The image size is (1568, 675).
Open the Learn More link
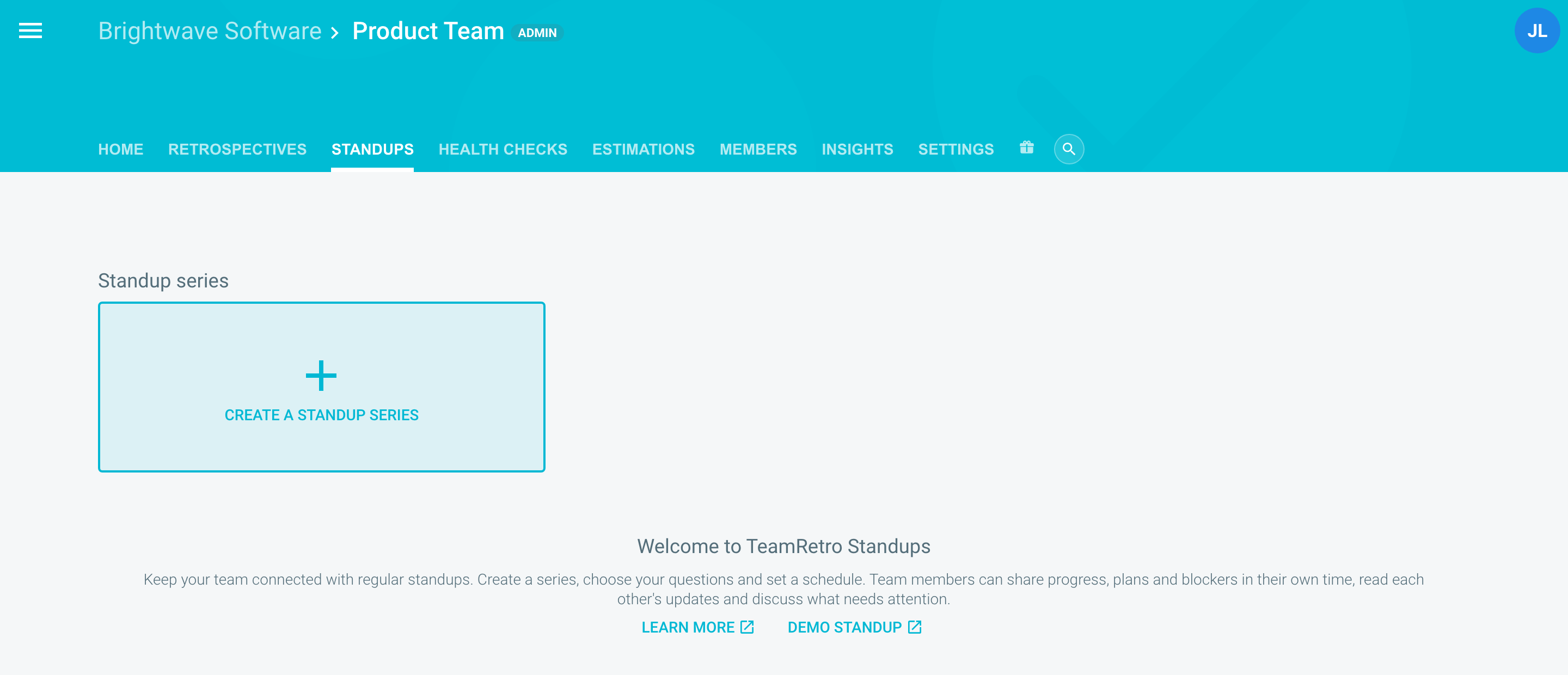[697, 628]
